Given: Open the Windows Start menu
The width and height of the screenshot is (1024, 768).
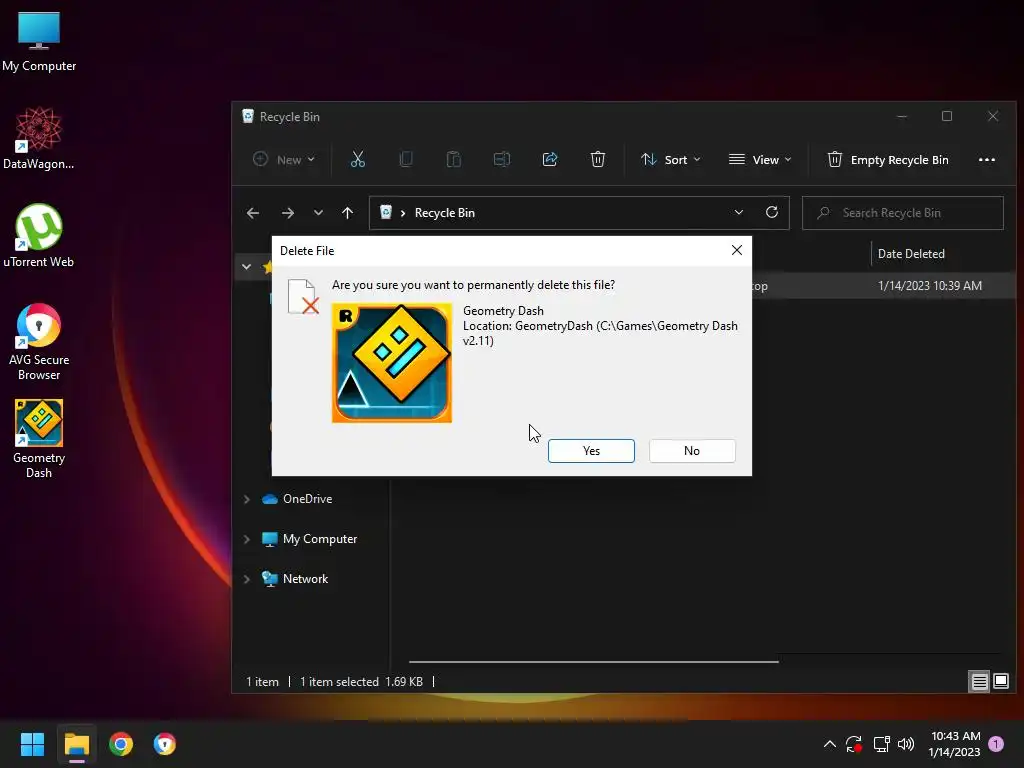Looking at the screenshot, I should [x=32, y=744].
